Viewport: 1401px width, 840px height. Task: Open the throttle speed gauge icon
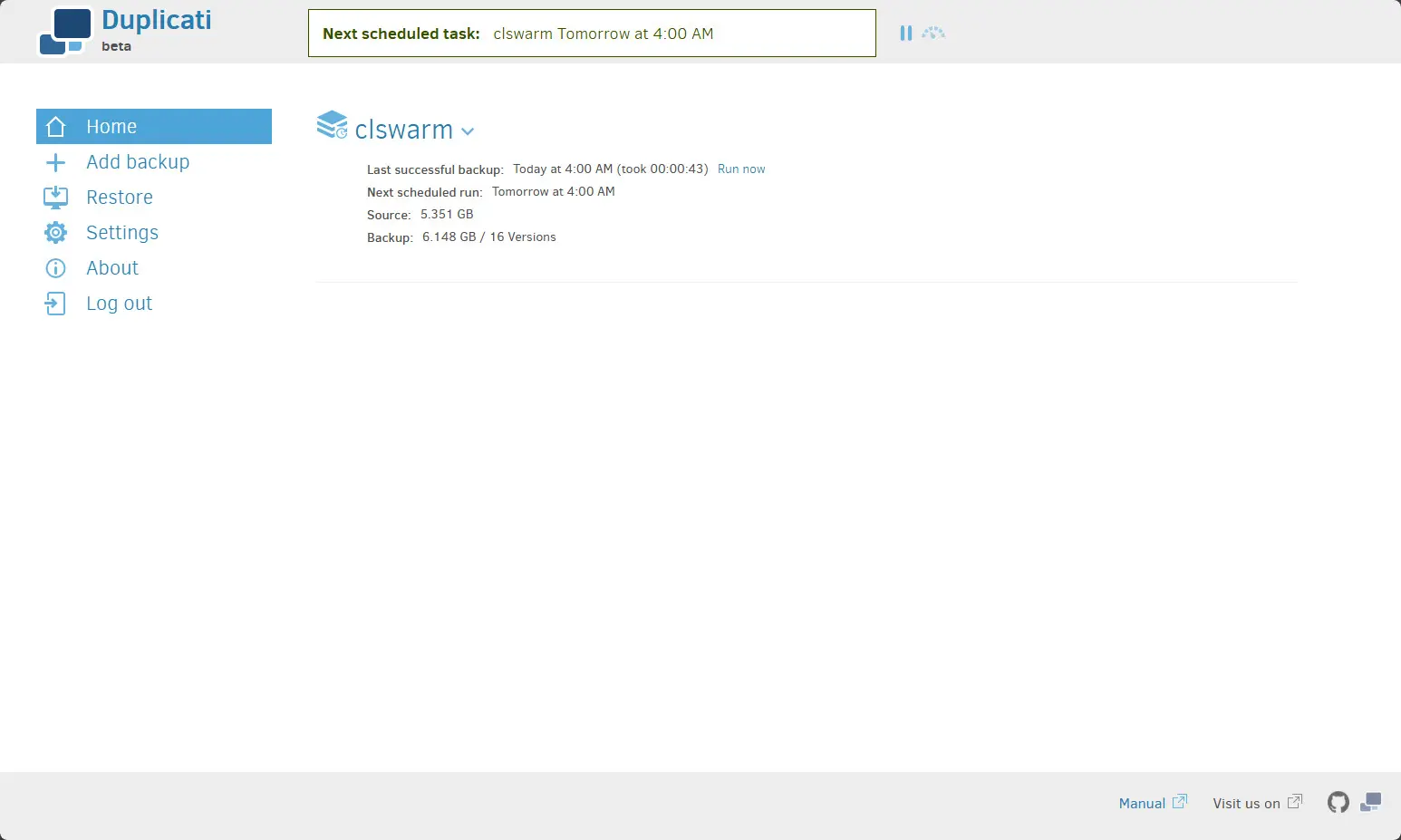[x=933, y=34]
